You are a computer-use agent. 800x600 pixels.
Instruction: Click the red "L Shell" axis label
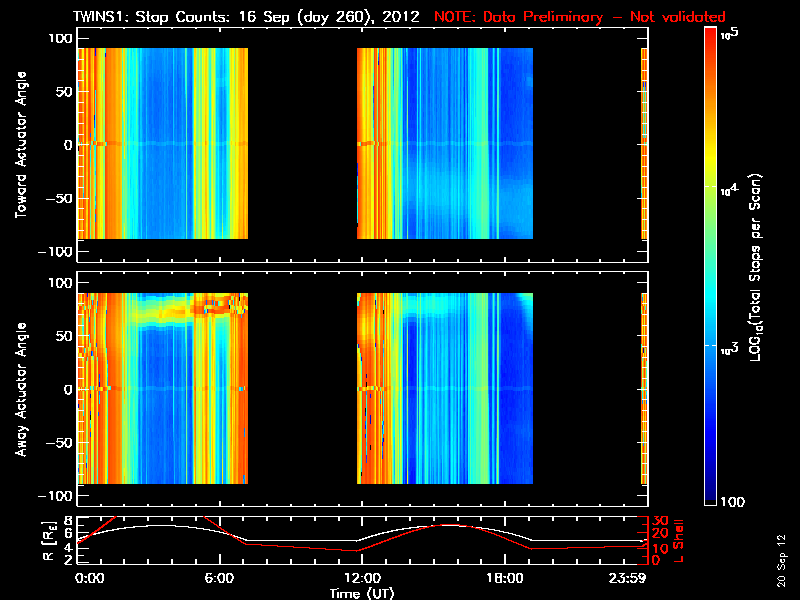point(678,540)
